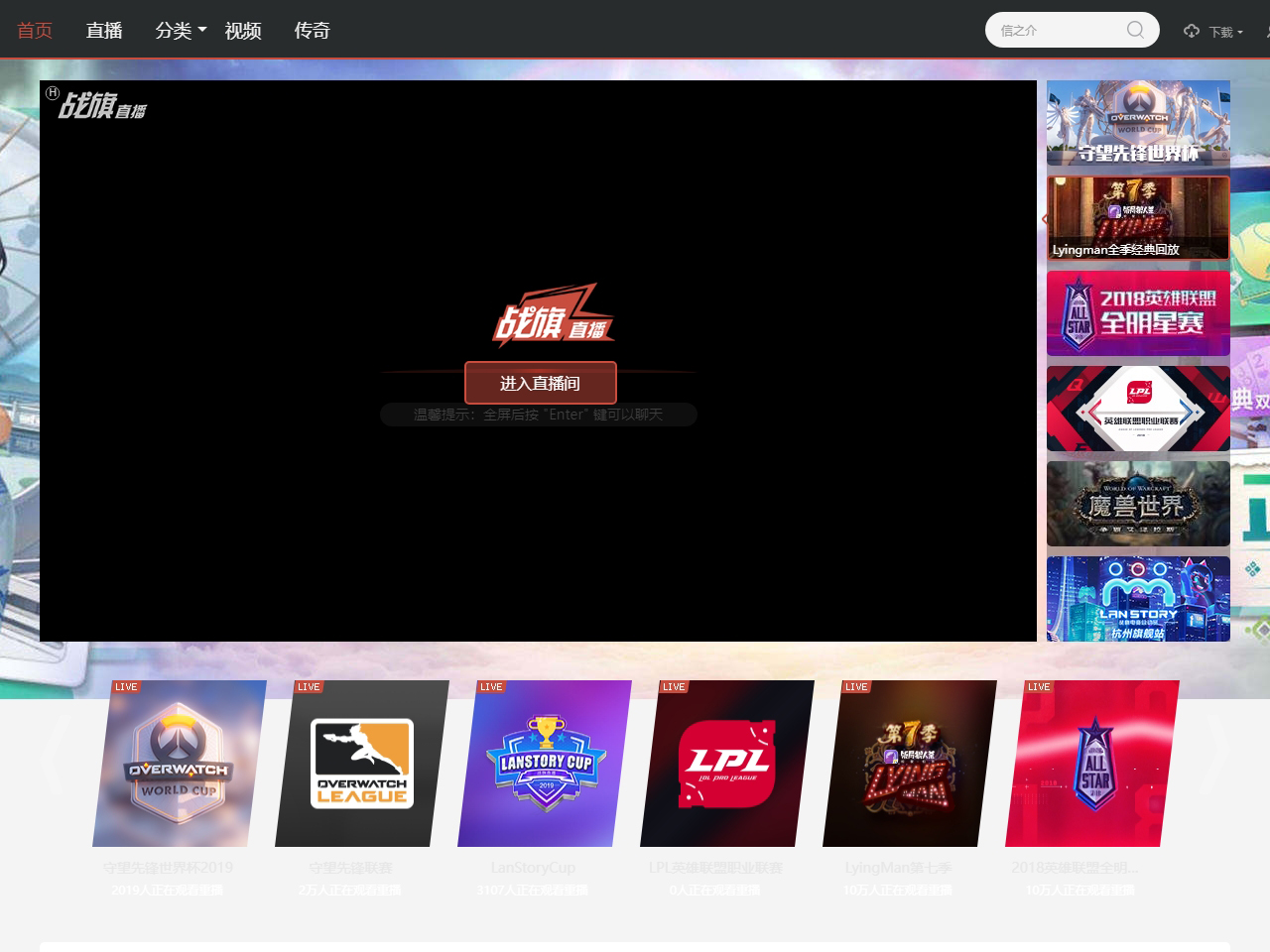The width and height of the screenshot is (1270, 952).
Task: Click the Zhanqi logo in player corner
Action: click(x=101, y=105)
